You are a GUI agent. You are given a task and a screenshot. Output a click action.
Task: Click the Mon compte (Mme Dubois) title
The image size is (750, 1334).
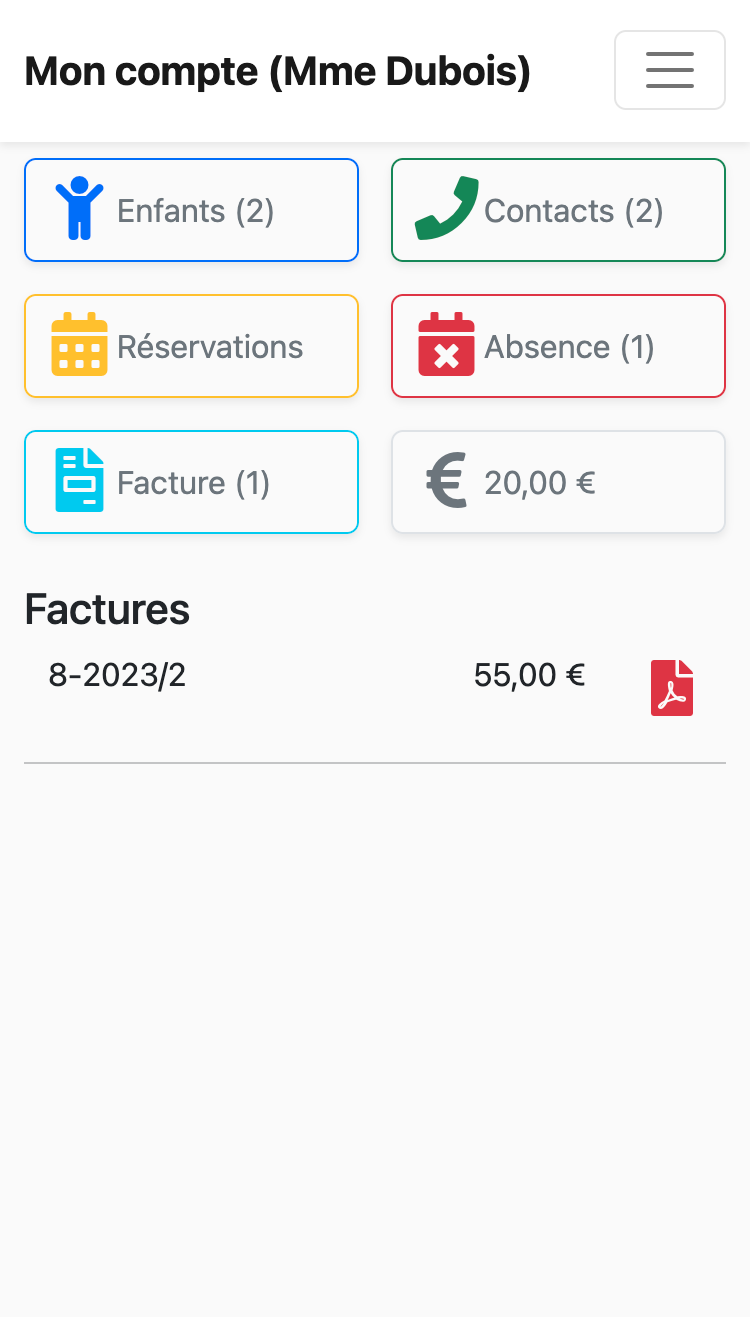tap(277, 72)
